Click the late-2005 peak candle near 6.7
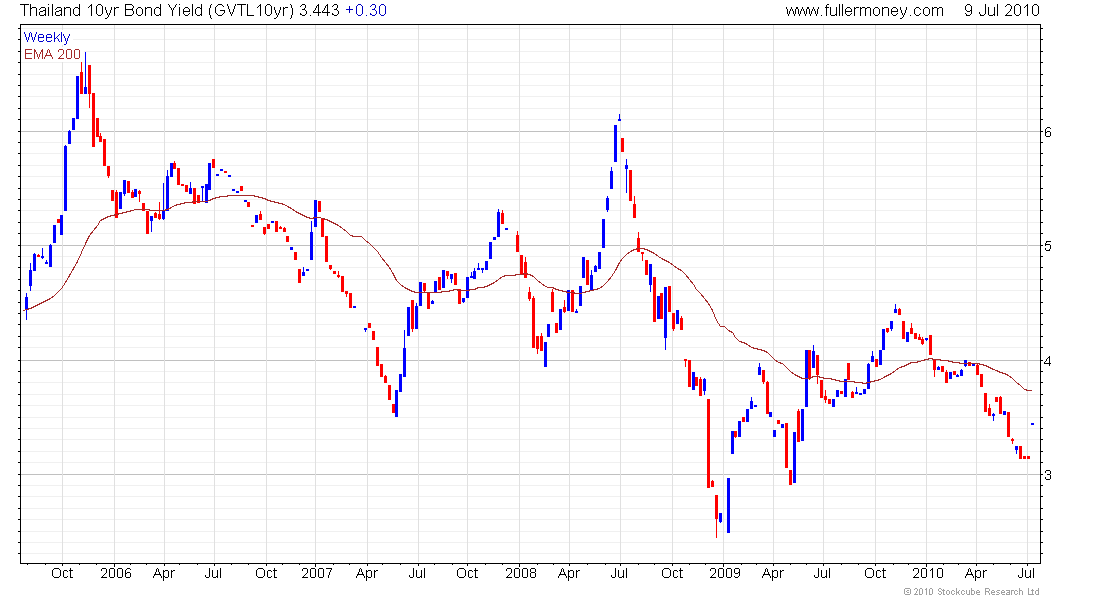Image resolution: width=1100 pixels, height=600 pixels. pos(86,74)
